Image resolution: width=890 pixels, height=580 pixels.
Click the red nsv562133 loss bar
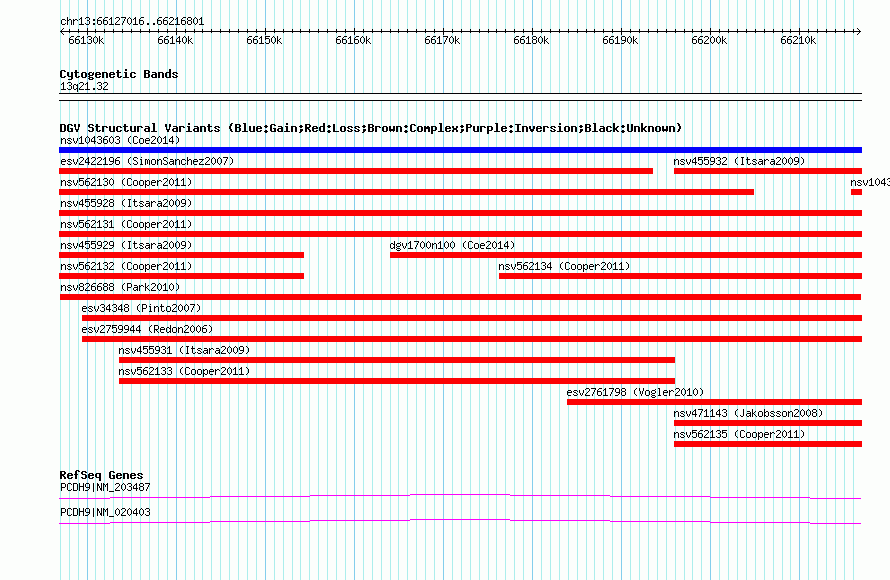397,381
